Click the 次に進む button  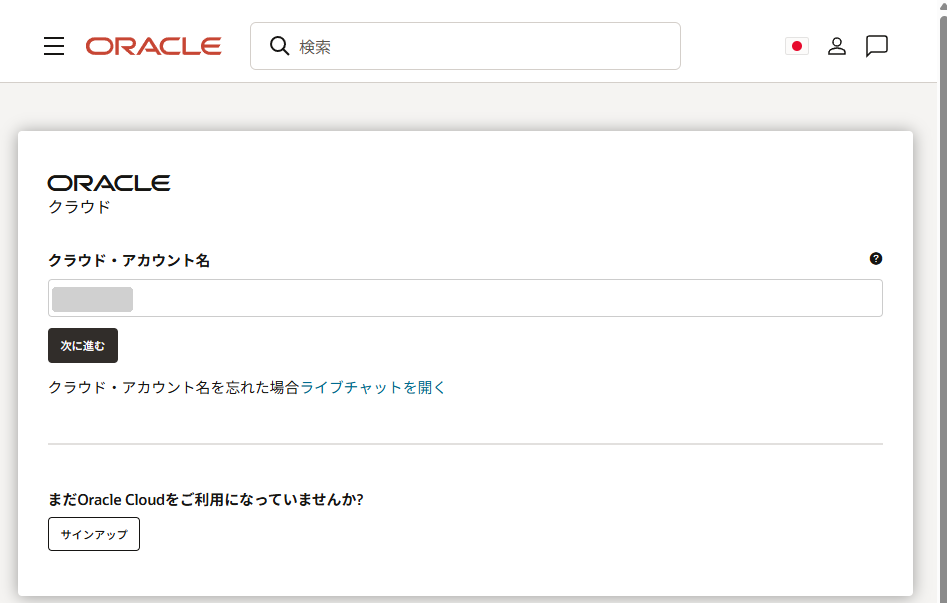[x=83, y=346]
